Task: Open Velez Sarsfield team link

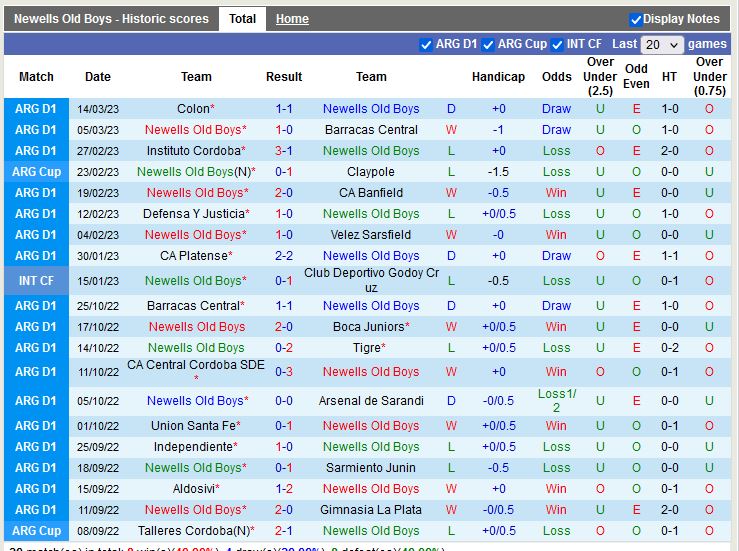Action: [x=371, y=235]
